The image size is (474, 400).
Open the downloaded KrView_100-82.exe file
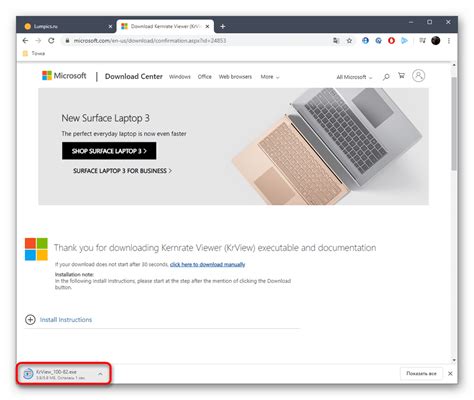(x=56, y=372)
